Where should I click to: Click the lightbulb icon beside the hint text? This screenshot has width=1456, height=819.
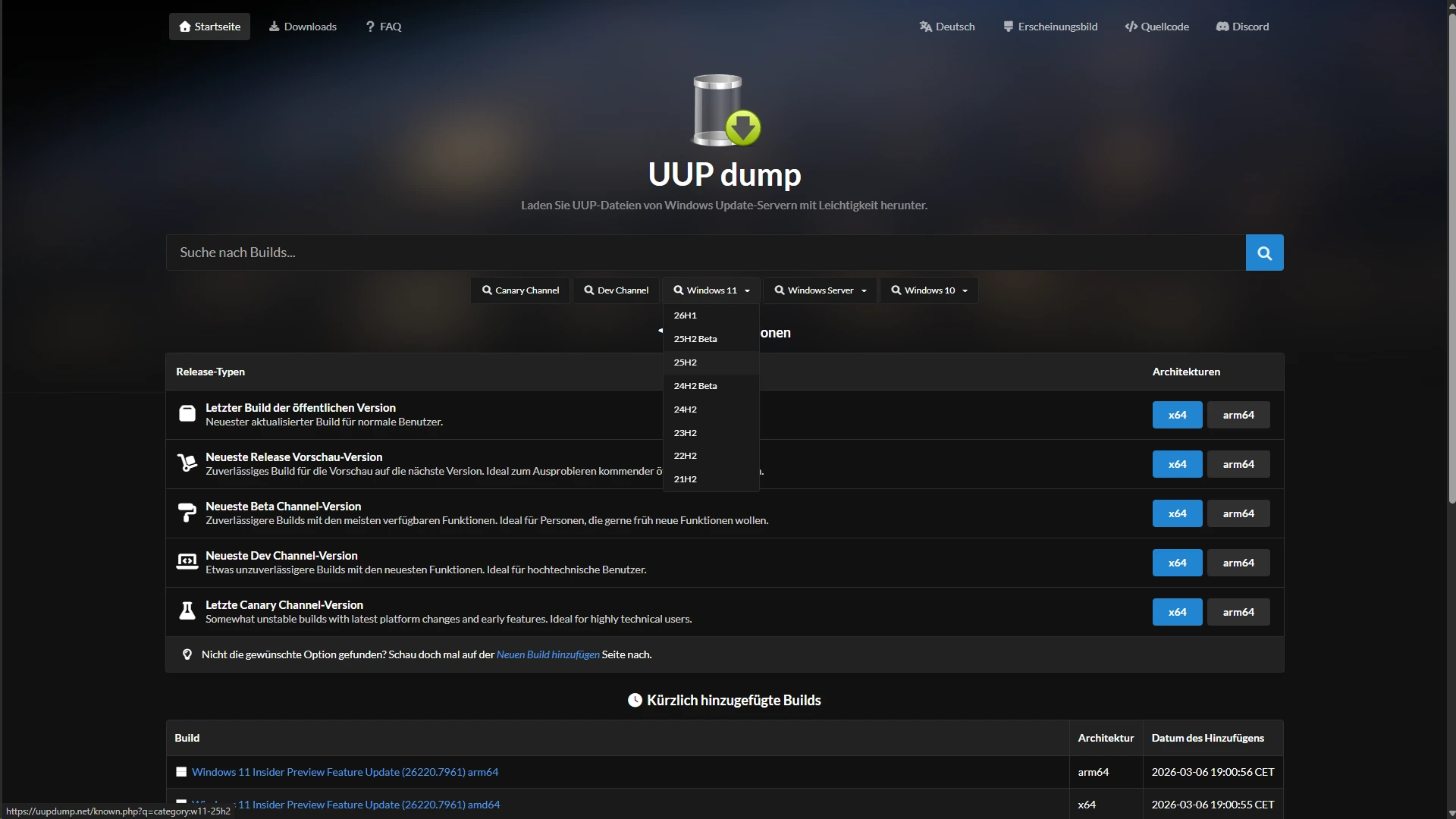pyautogui.click(x=187, y=654)
